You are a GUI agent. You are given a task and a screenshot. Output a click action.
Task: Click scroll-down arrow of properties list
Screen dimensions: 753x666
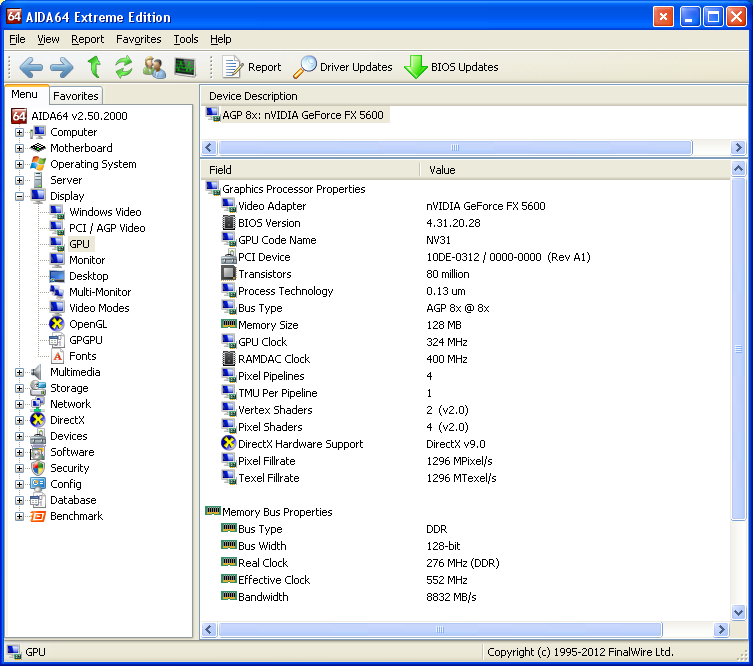click(x=738, y=612)
